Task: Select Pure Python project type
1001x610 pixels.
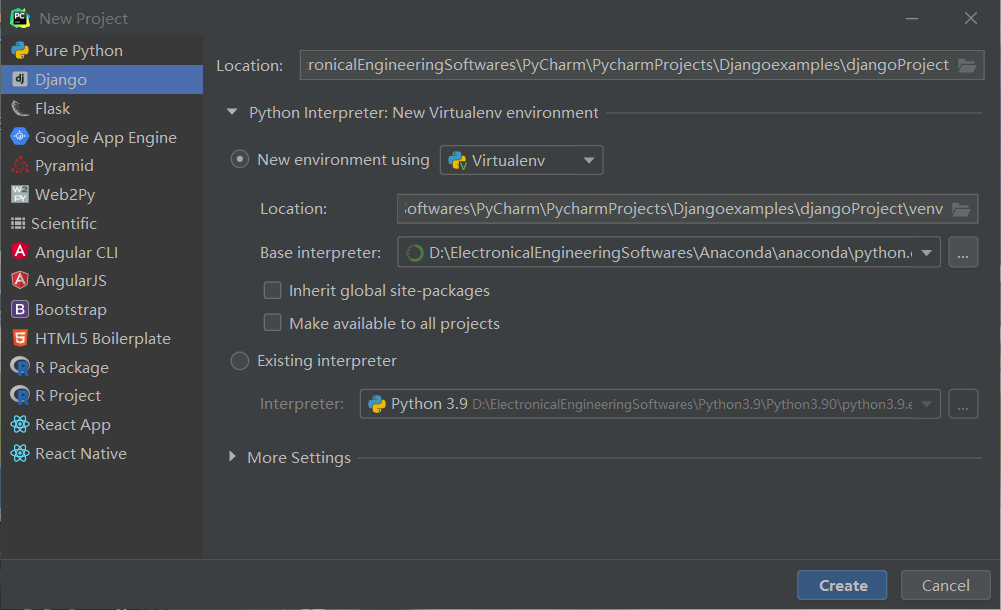Action: (x=102, y=50)
